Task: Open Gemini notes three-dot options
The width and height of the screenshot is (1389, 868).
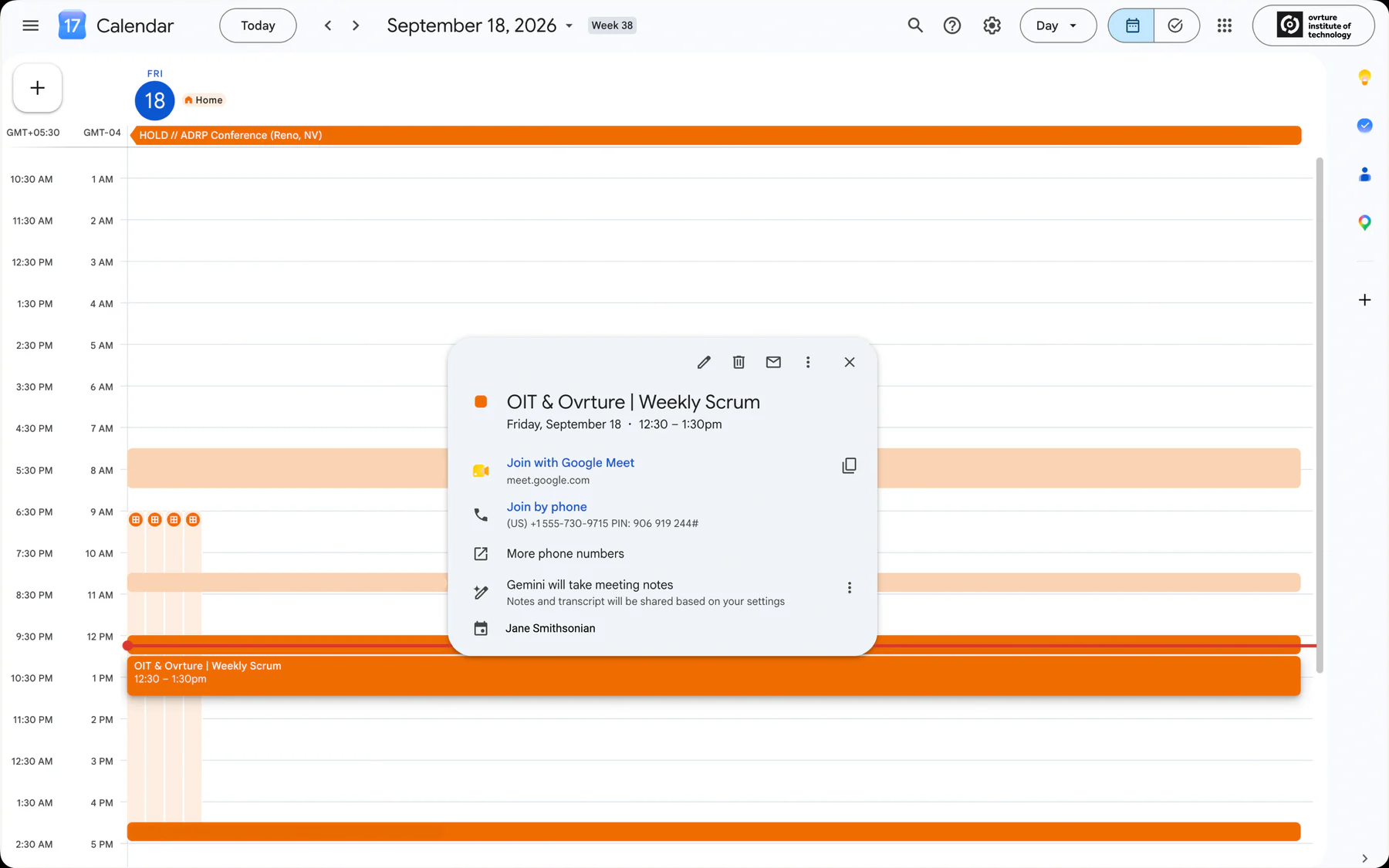Action: (850, 588)
